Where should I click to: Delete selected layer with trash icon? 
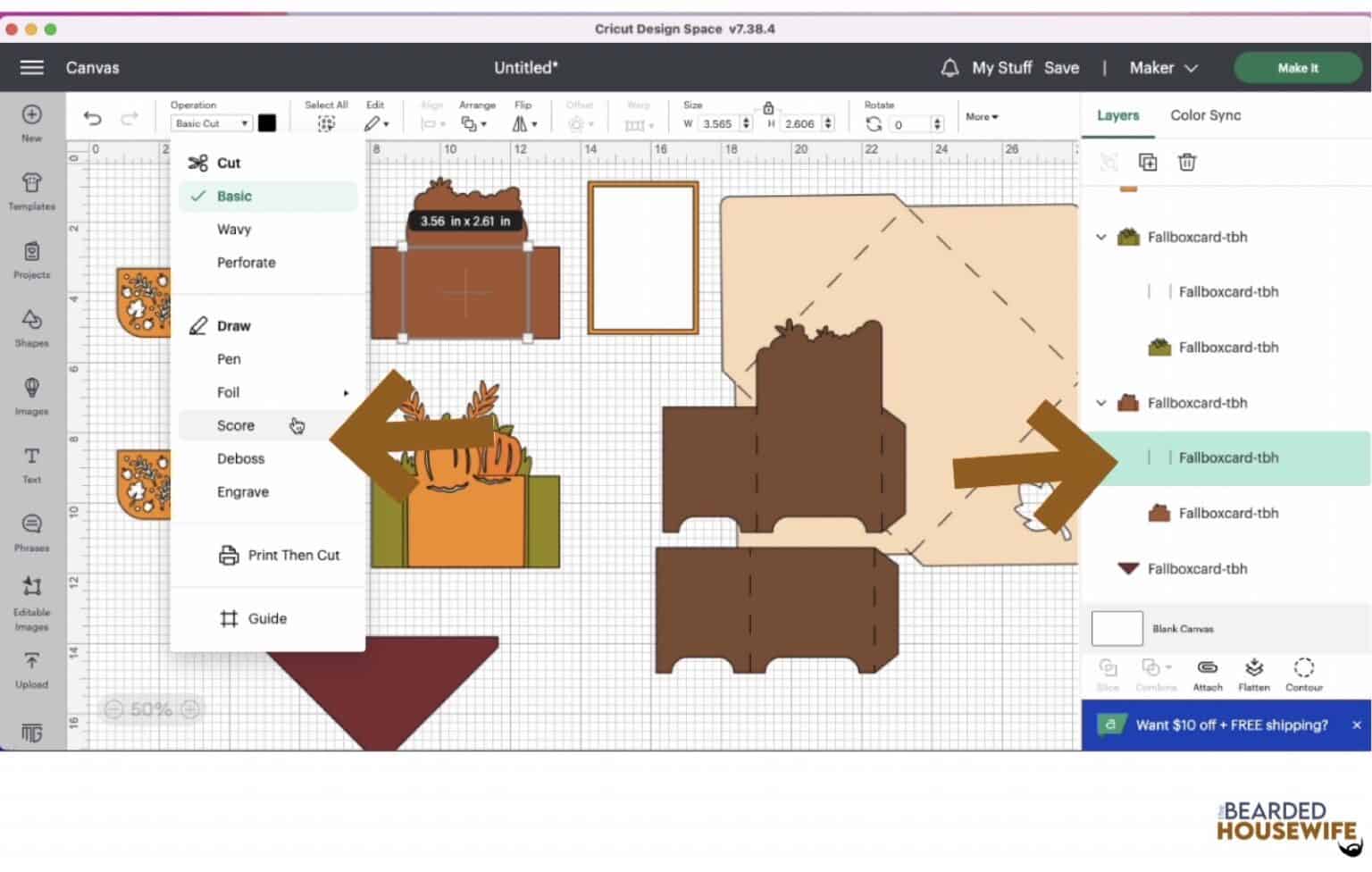(x=1186, y=162)
